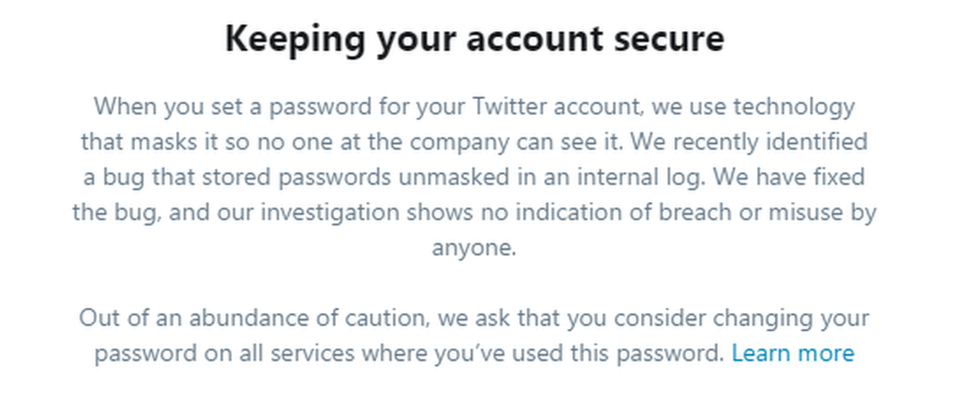Open the Learn more link

point(792,353)
